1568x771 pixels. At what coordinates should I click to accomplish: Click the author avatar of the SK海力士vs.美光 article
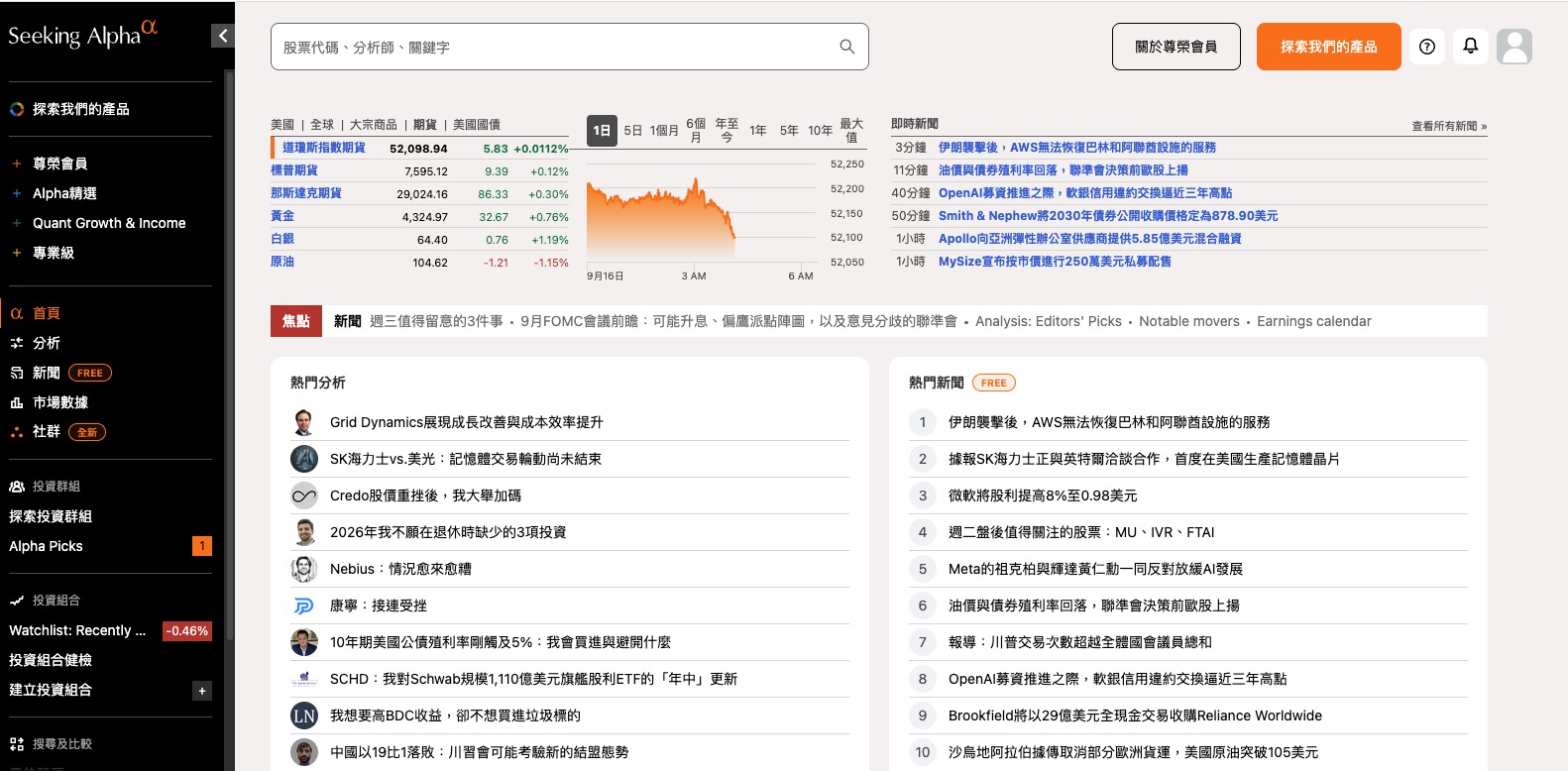point(304,459)
